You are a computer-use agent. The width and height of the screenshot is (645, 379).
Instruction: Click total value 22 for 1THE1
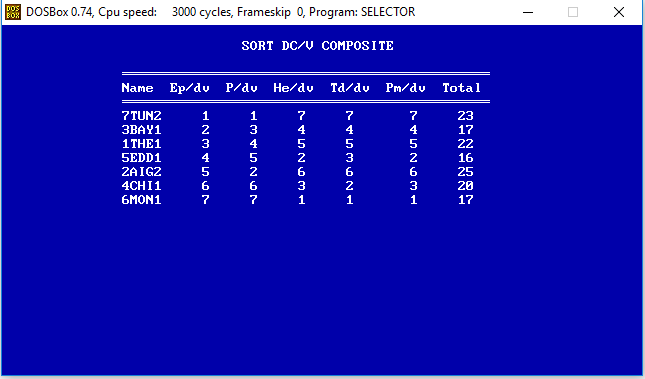coord(465,144)
